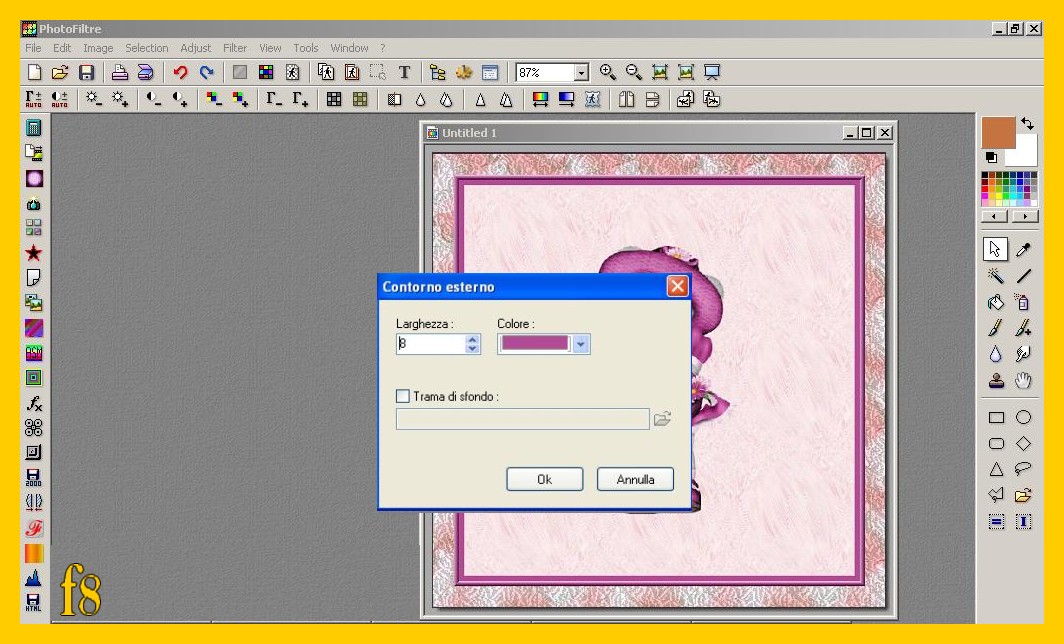Screen dimensions: 1064x644
Task: Enable the Trama di sfondo checkbox
Action: [402, 397]
